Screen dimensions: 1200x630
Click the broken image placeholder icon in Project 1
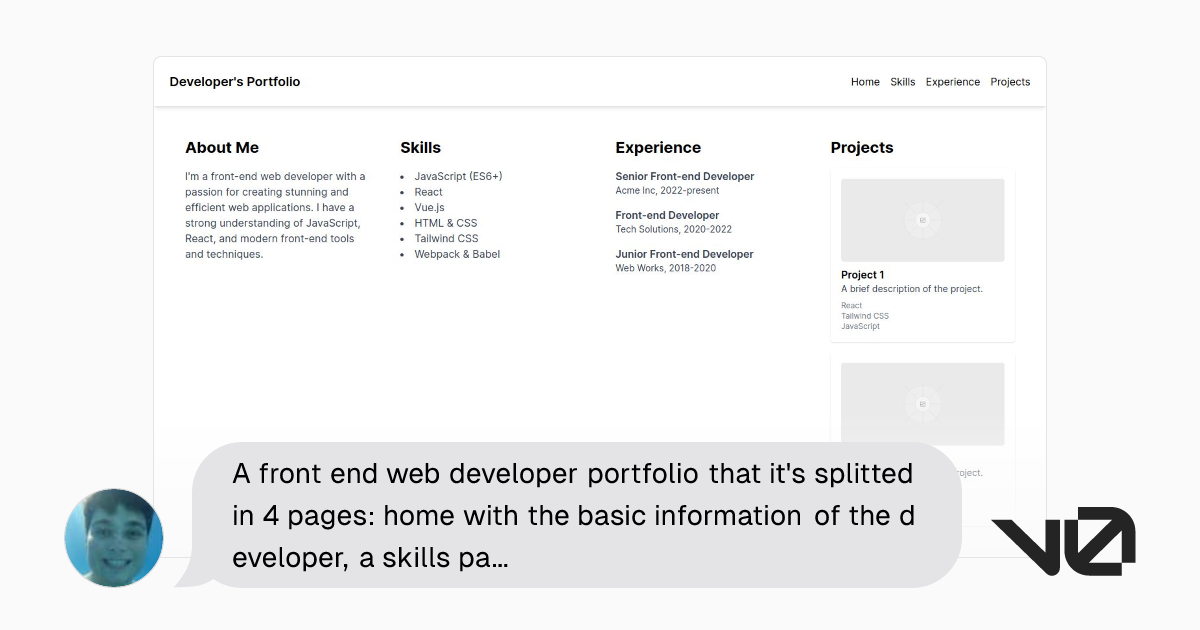click(x=922, y=219)
